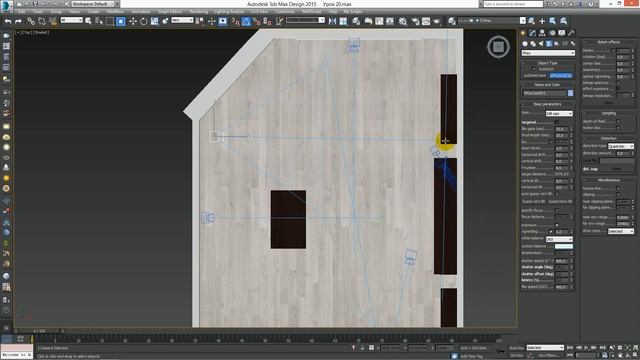Viewport: 640px width, 360px height.
Task: Select the Helpers create category
Action: (557, 43)
